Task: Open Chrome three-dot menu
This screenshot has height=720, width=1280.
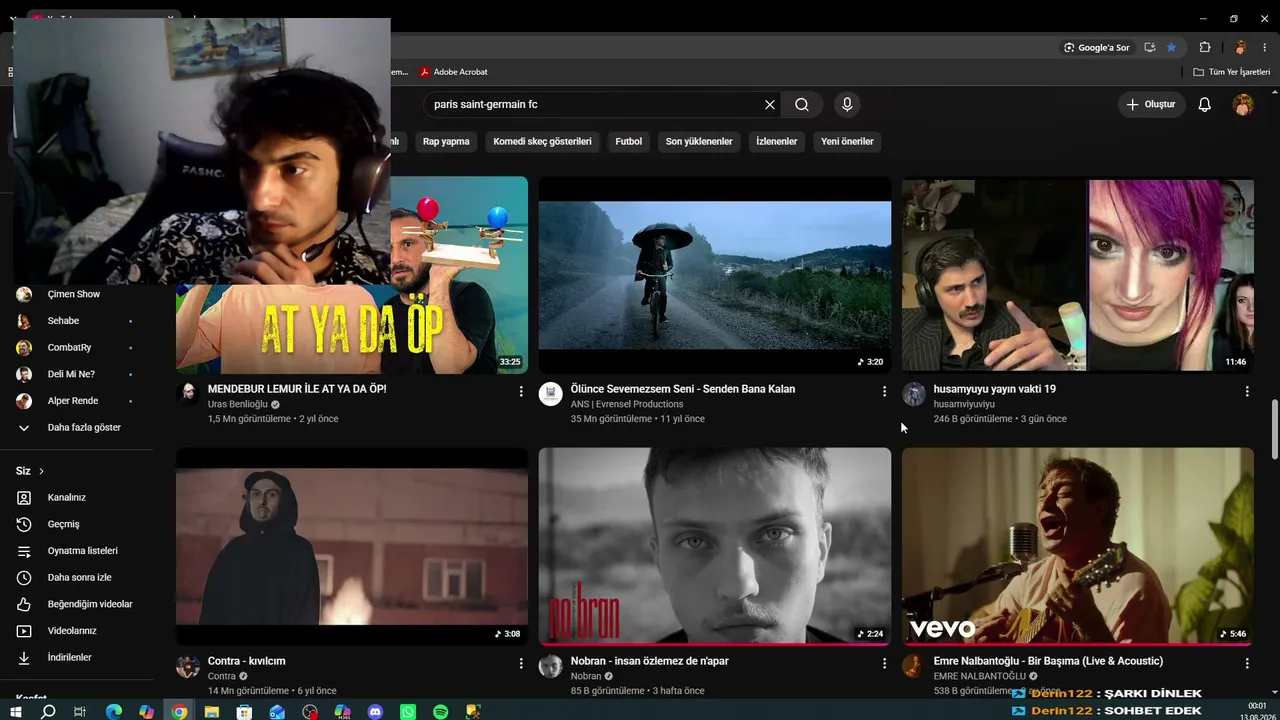Action: pyautogui.click(x=1265, y=47)
